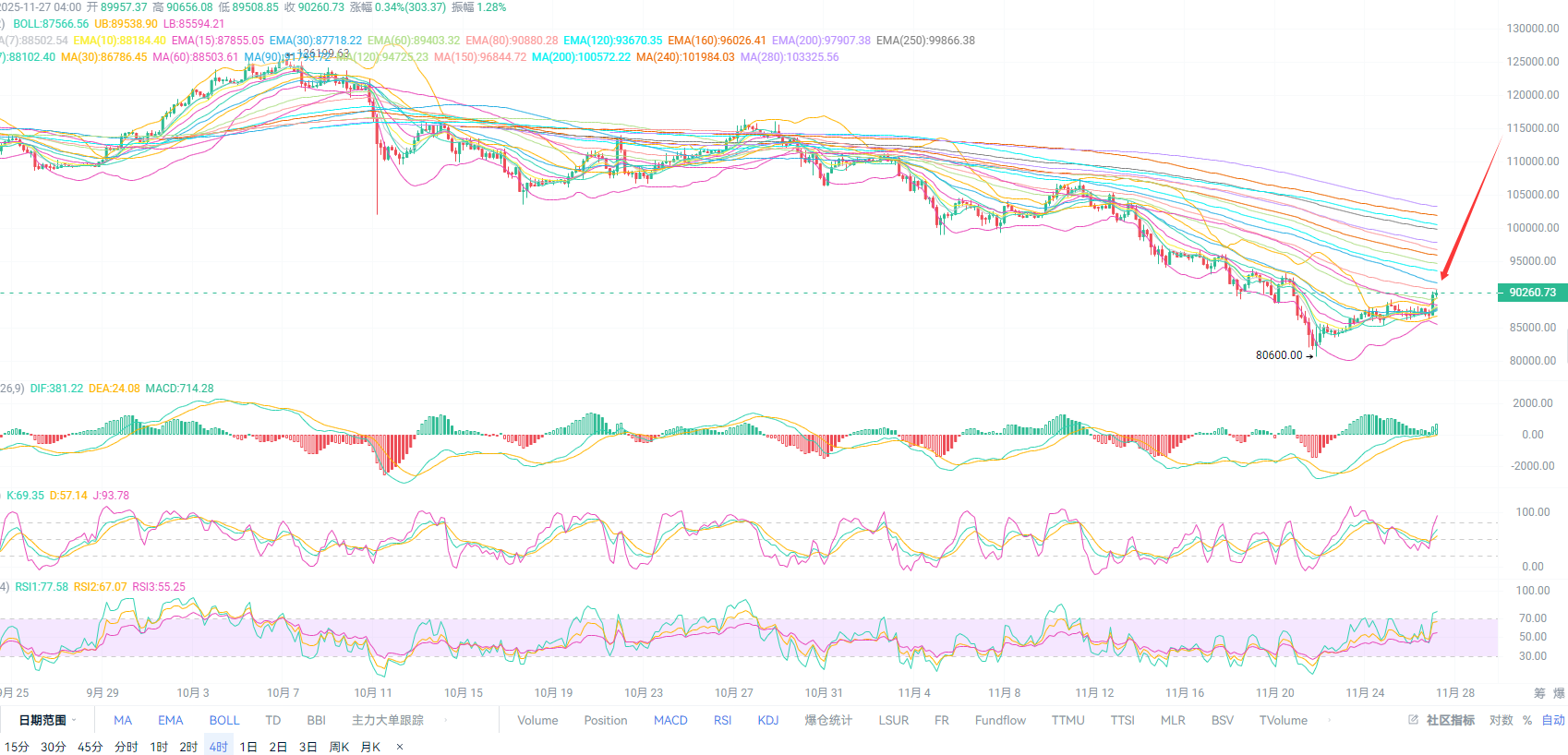Disable the BOLL overlay indicator

pyautogui.click(x=223, y=720)
